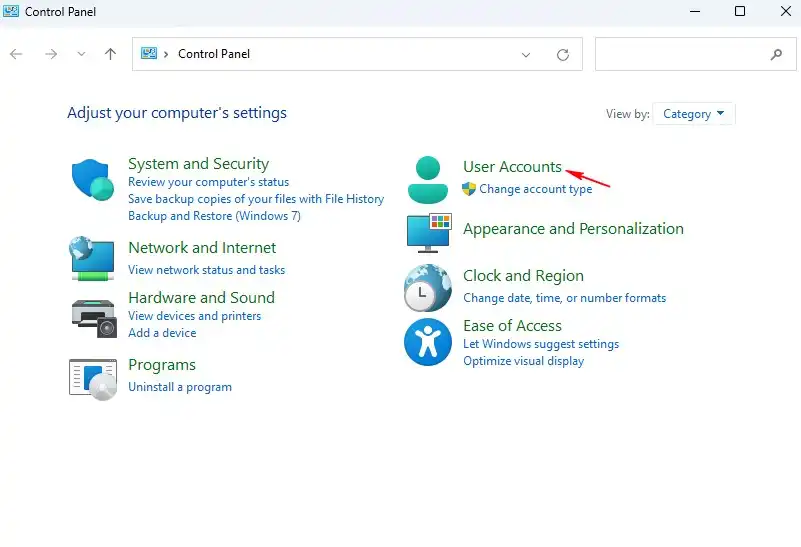Viewport: 801px width, 547px height.
Task: Go back with the back arrow
Action: 16,54
